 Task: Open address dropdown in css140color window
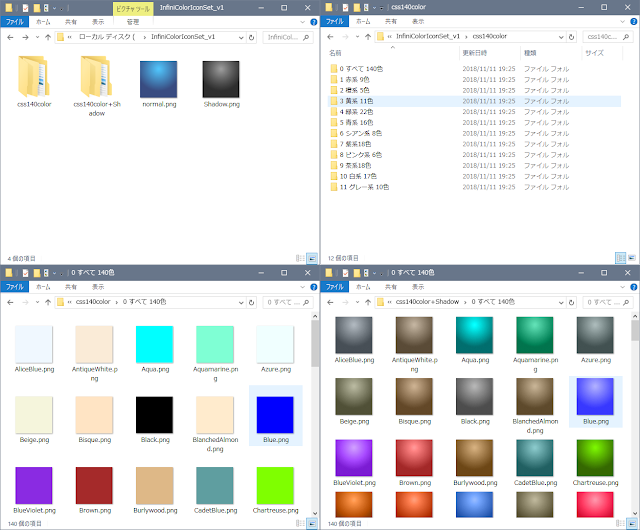coord(561,37)
